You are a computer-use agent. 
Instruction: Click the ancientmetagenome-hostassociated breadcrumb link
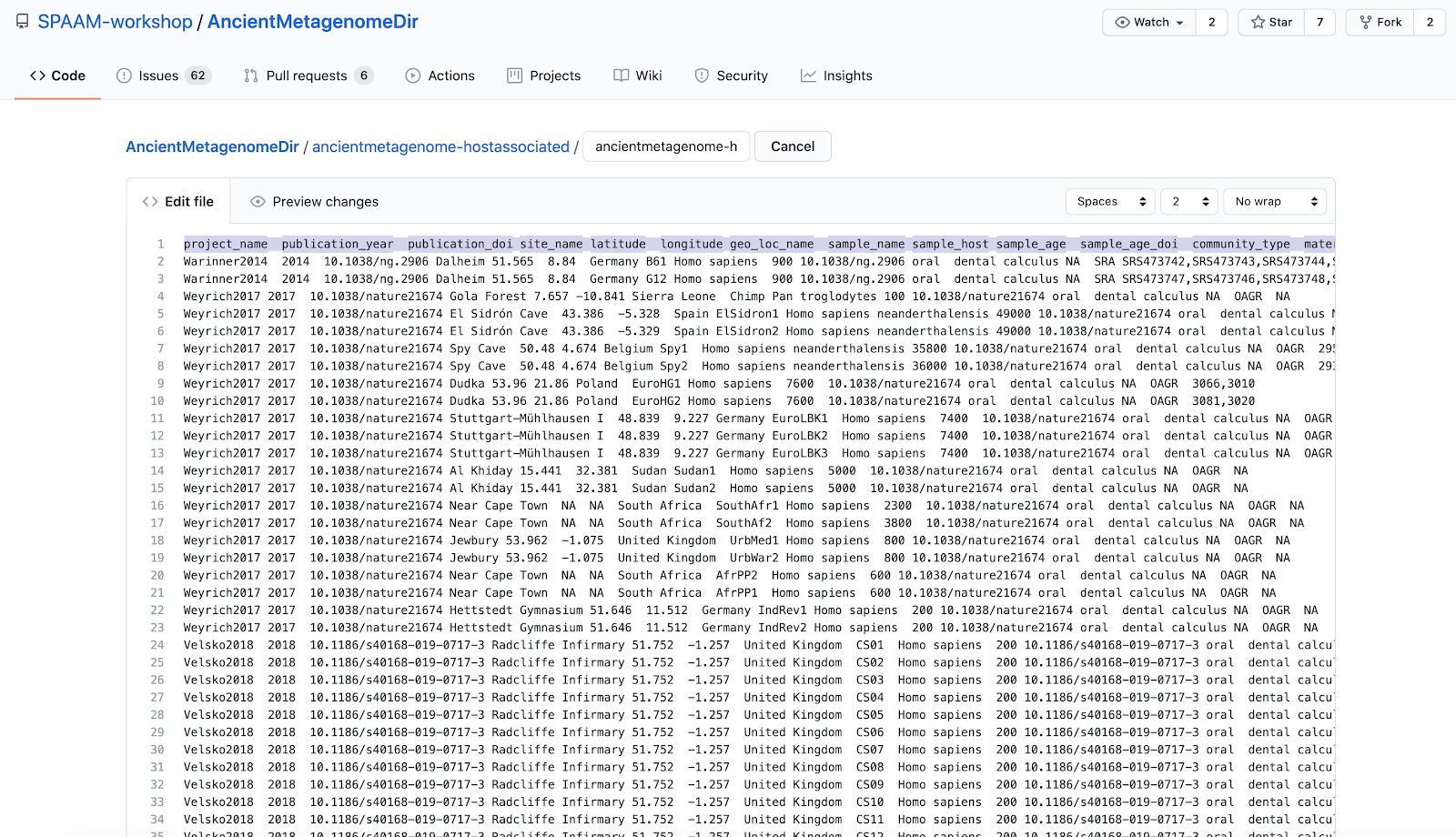pyautogui.click(x=440, y=146)
